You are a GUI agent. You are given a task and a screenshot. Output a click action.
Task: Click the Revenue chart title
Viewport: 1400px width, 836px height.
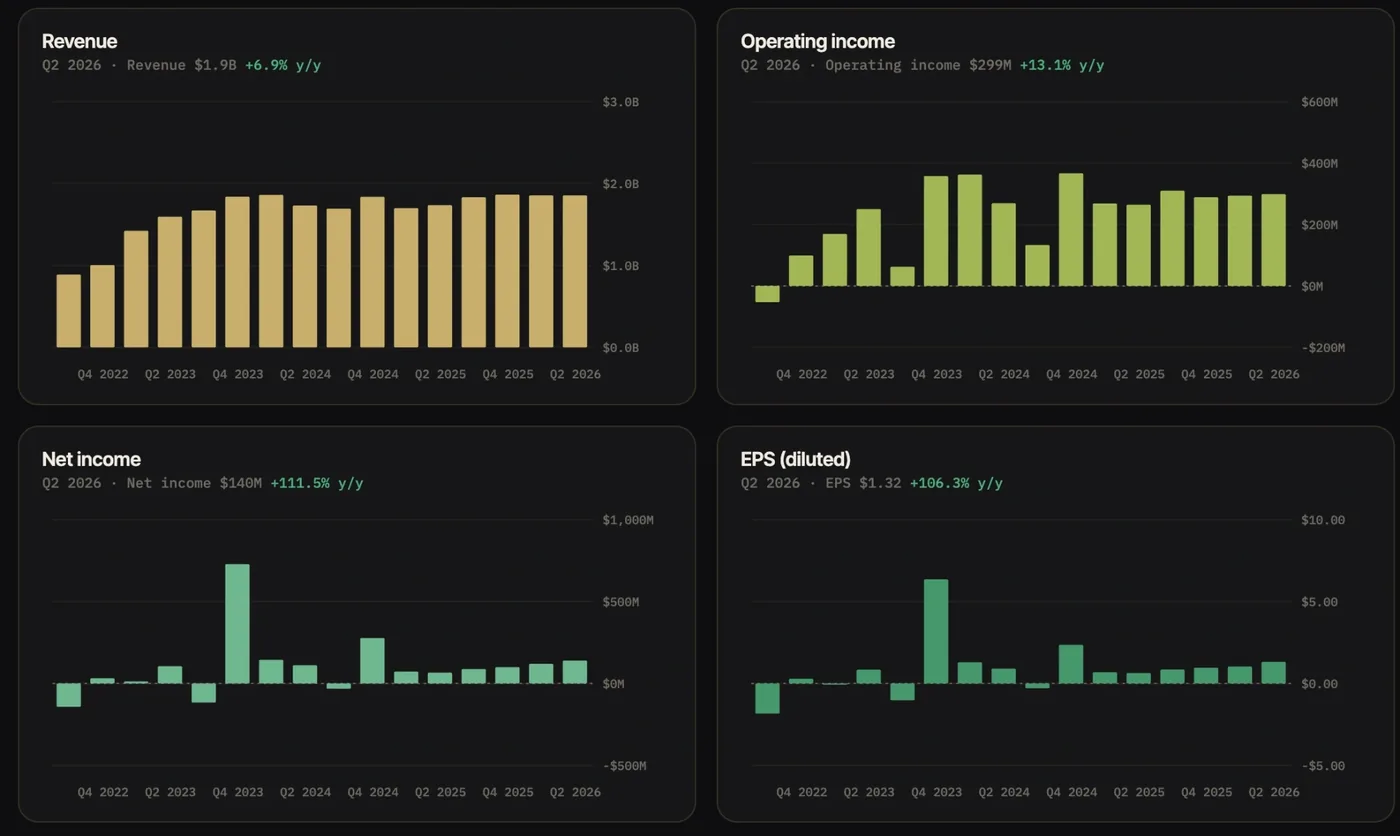pyautogui.click(x=79, y=41)
